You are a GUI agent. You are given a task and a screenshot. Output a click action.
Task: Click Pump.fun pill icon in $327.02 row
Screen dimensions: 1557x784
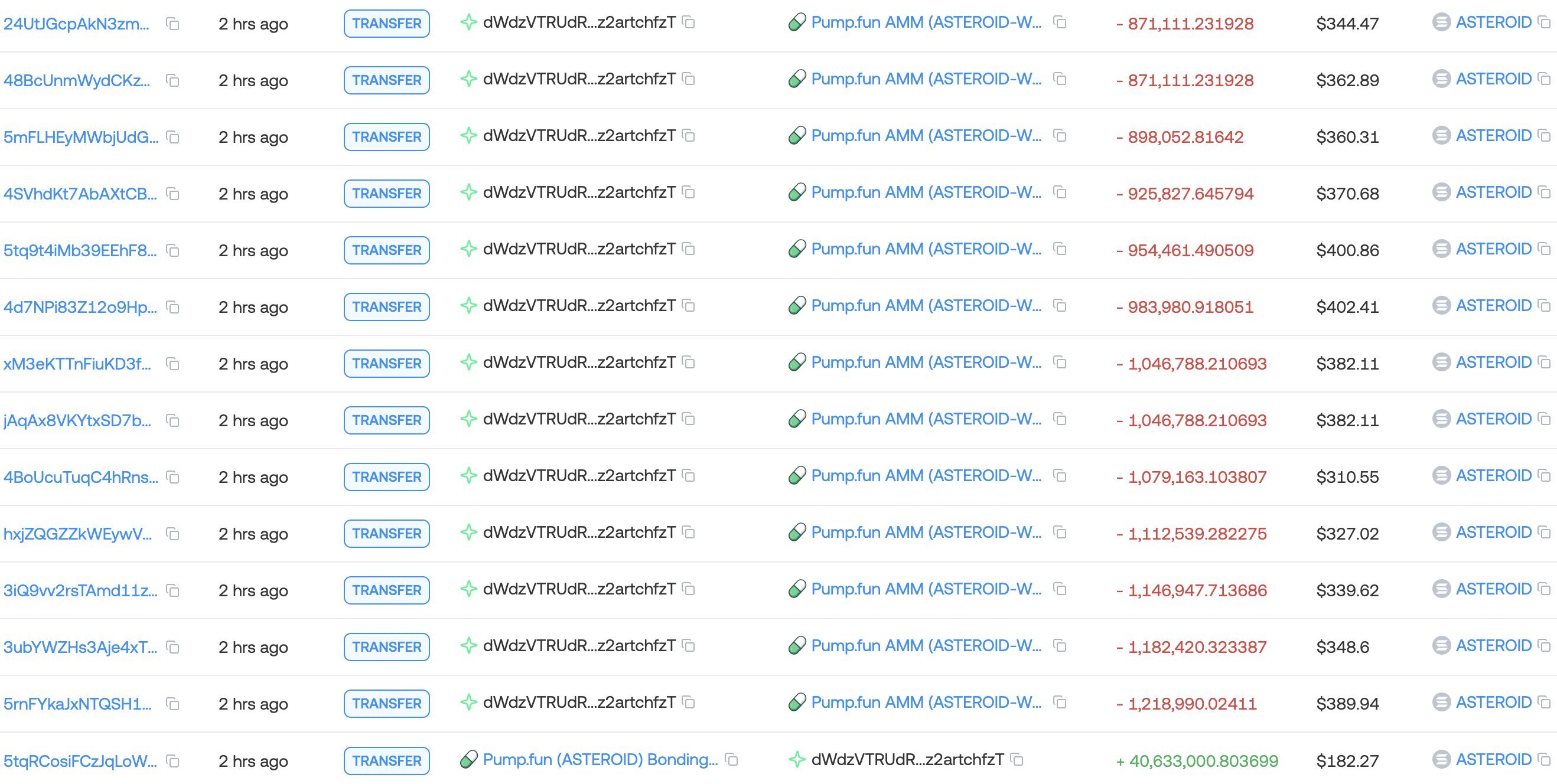797,532
